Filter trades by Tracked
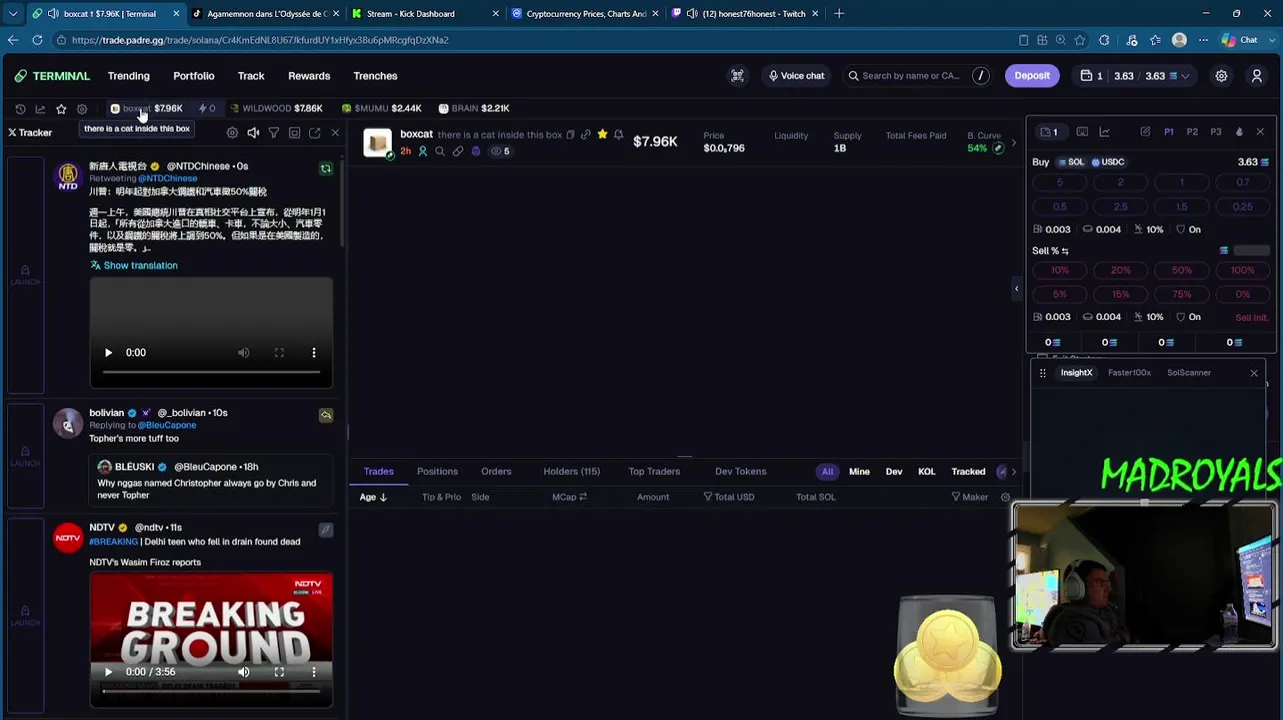Screen dimensions: 1283x720 [x=968, y=471]
